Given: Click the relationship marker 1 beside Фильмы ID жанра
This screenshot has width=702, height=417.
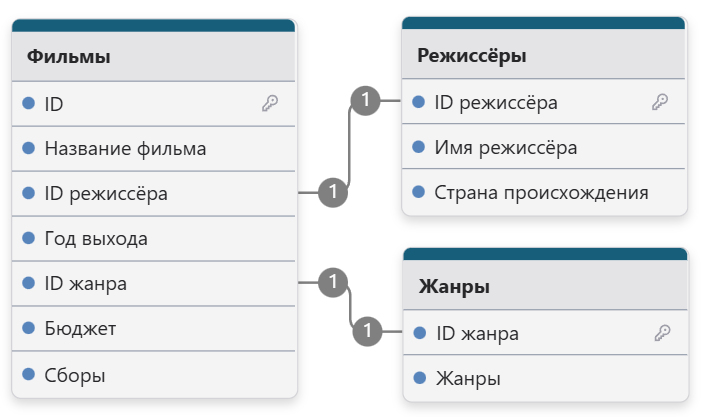Looking at the screenshot, I should coord(333,282).
